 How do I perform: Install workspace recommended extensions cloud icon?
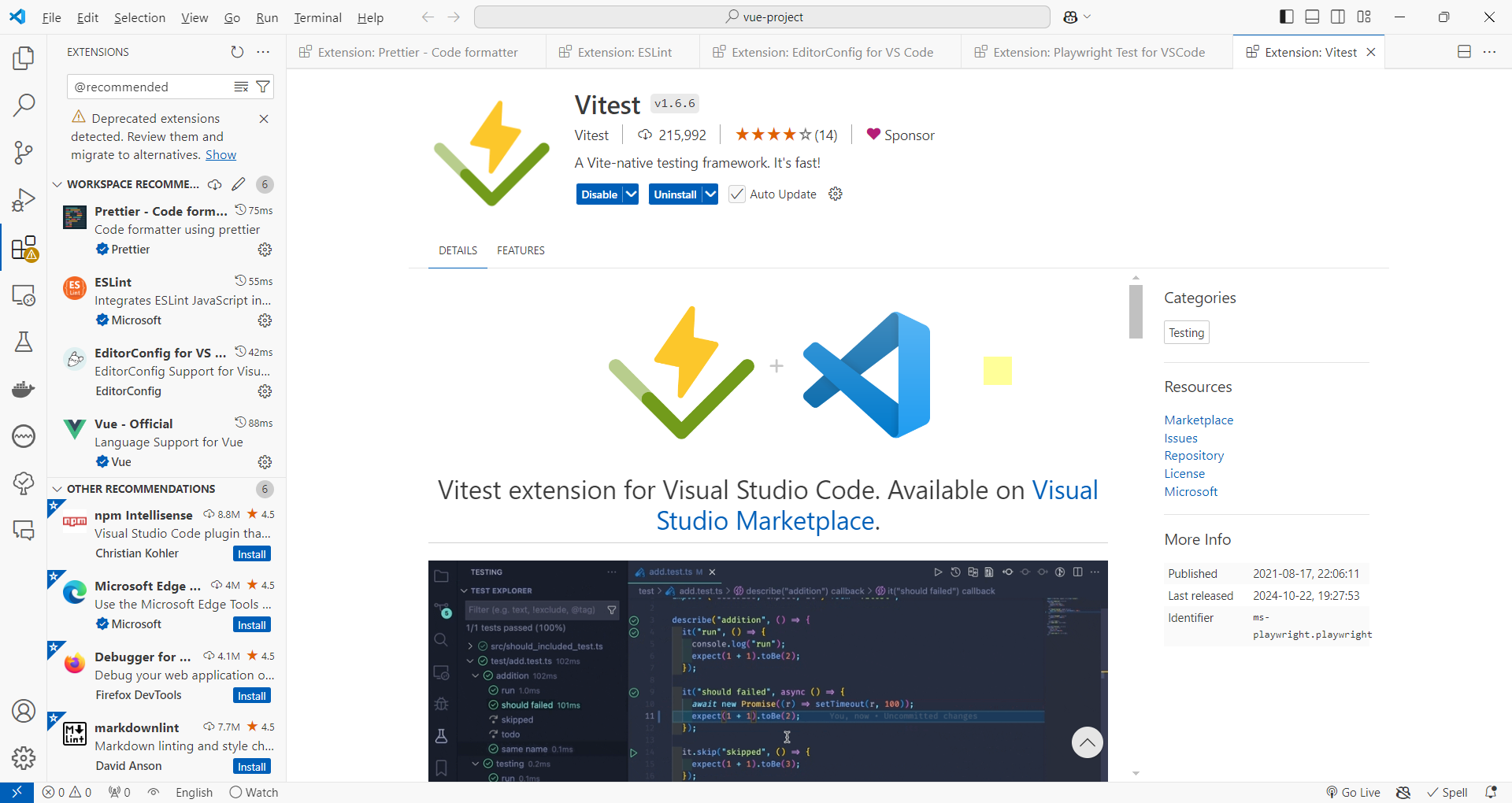tap(214, 184)
